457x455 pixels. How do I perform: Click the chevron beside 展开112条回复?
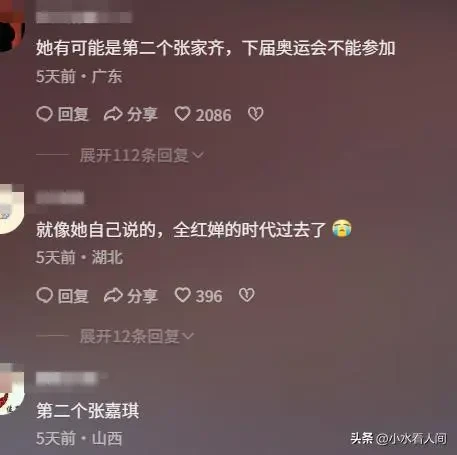tap(198, 155)
